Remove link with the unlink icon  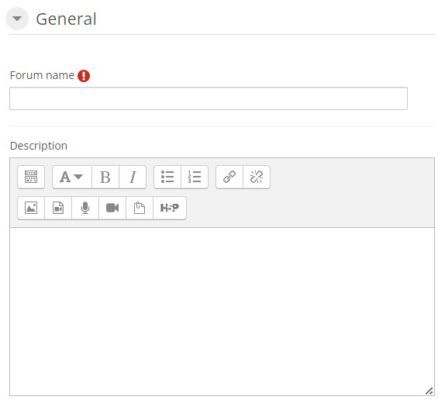pyautogui.click(x=257, y=177)
